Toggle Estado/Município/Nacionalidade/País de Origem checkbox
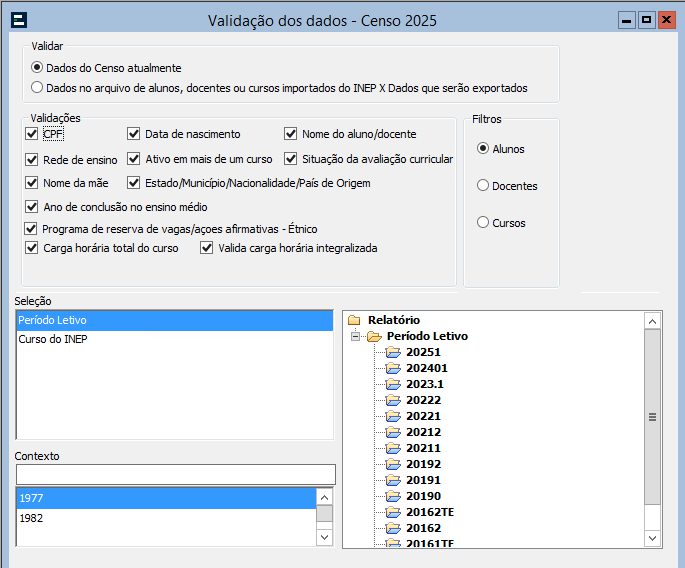The width and height of the screenshot is (685, 568). point(133,183)
